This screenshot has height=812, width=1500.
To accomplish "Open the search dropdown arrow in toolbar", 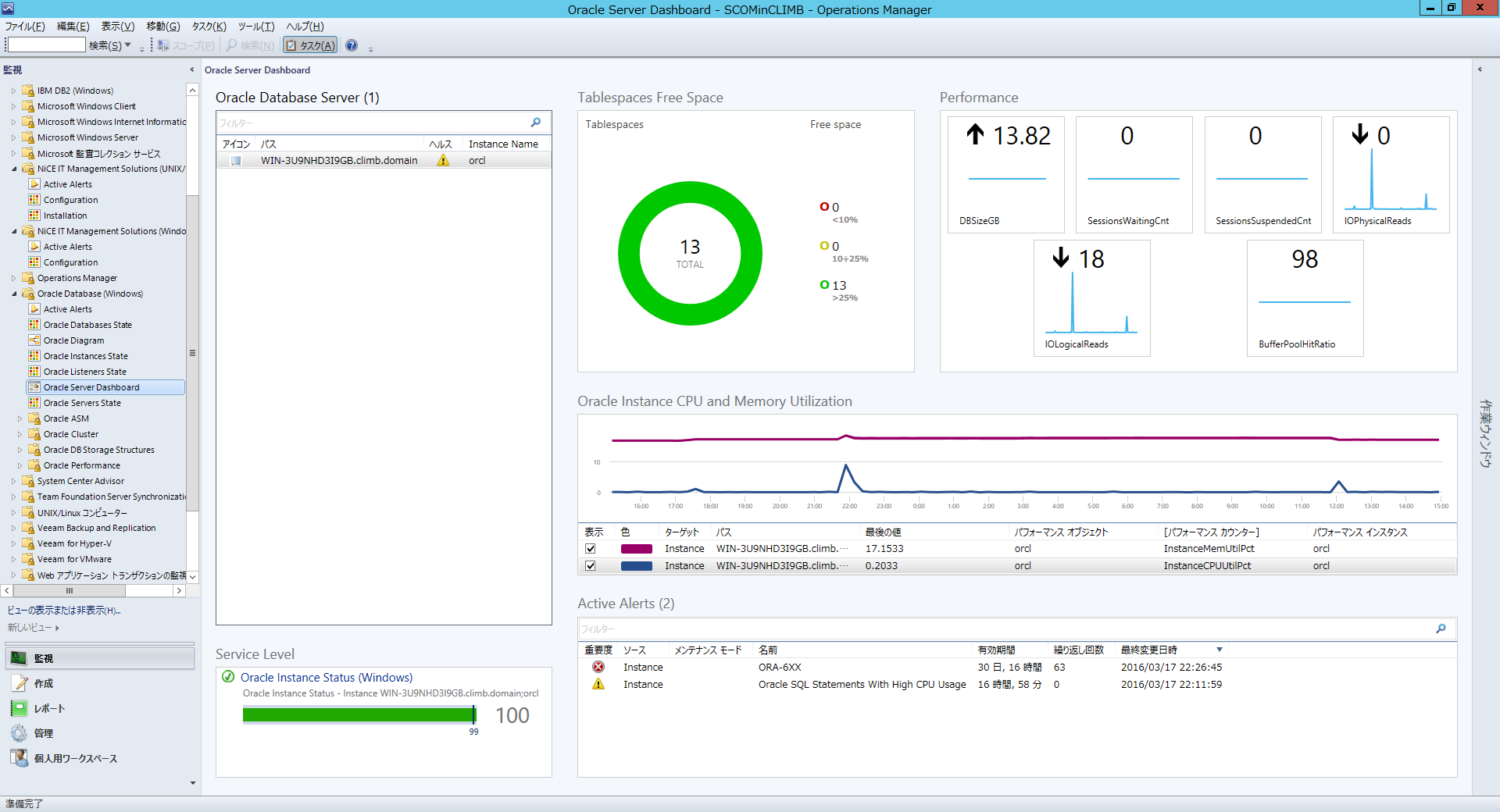I will (x=128, y=45).
